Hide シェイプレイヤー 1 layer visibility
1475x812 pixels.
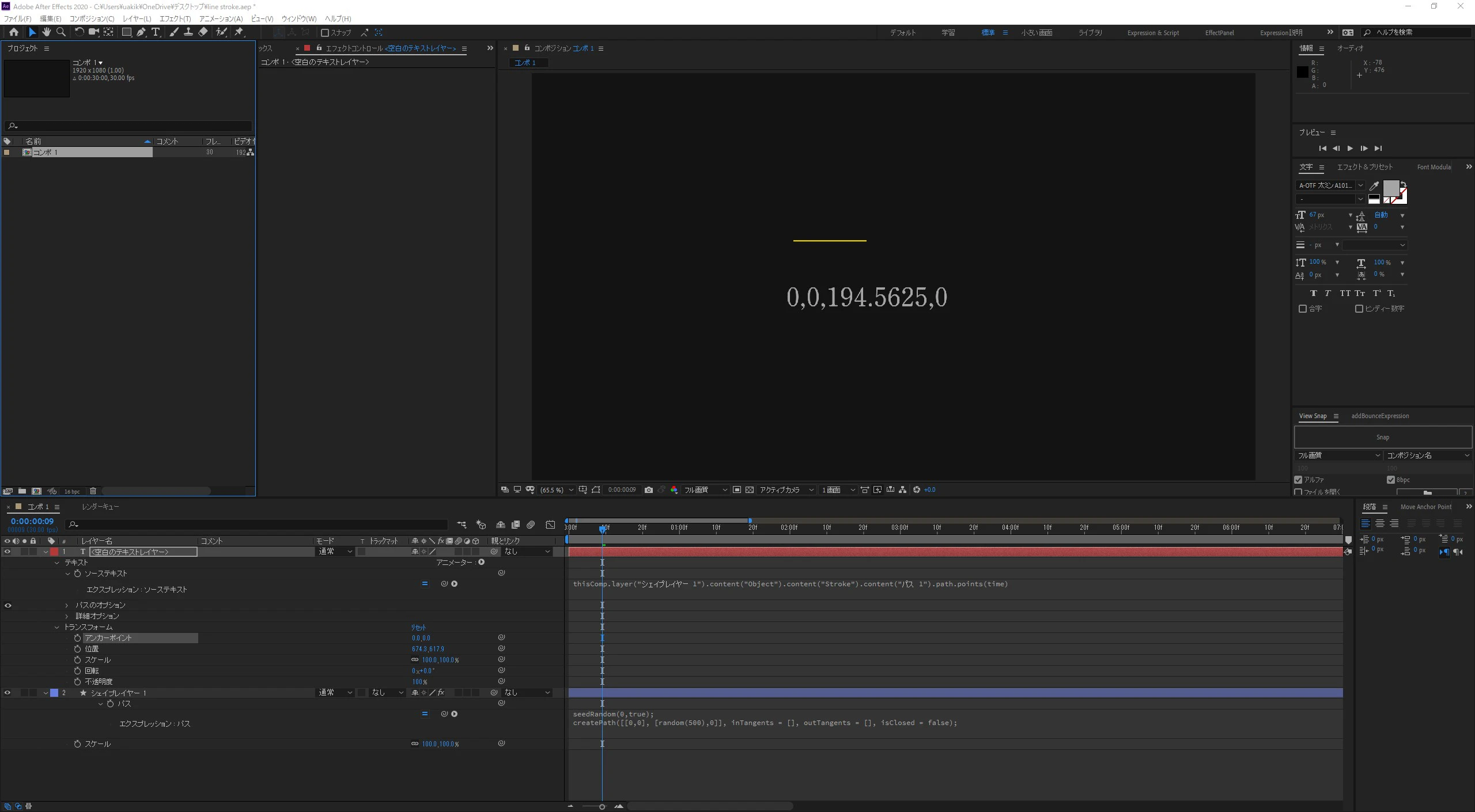coord(7,693)
